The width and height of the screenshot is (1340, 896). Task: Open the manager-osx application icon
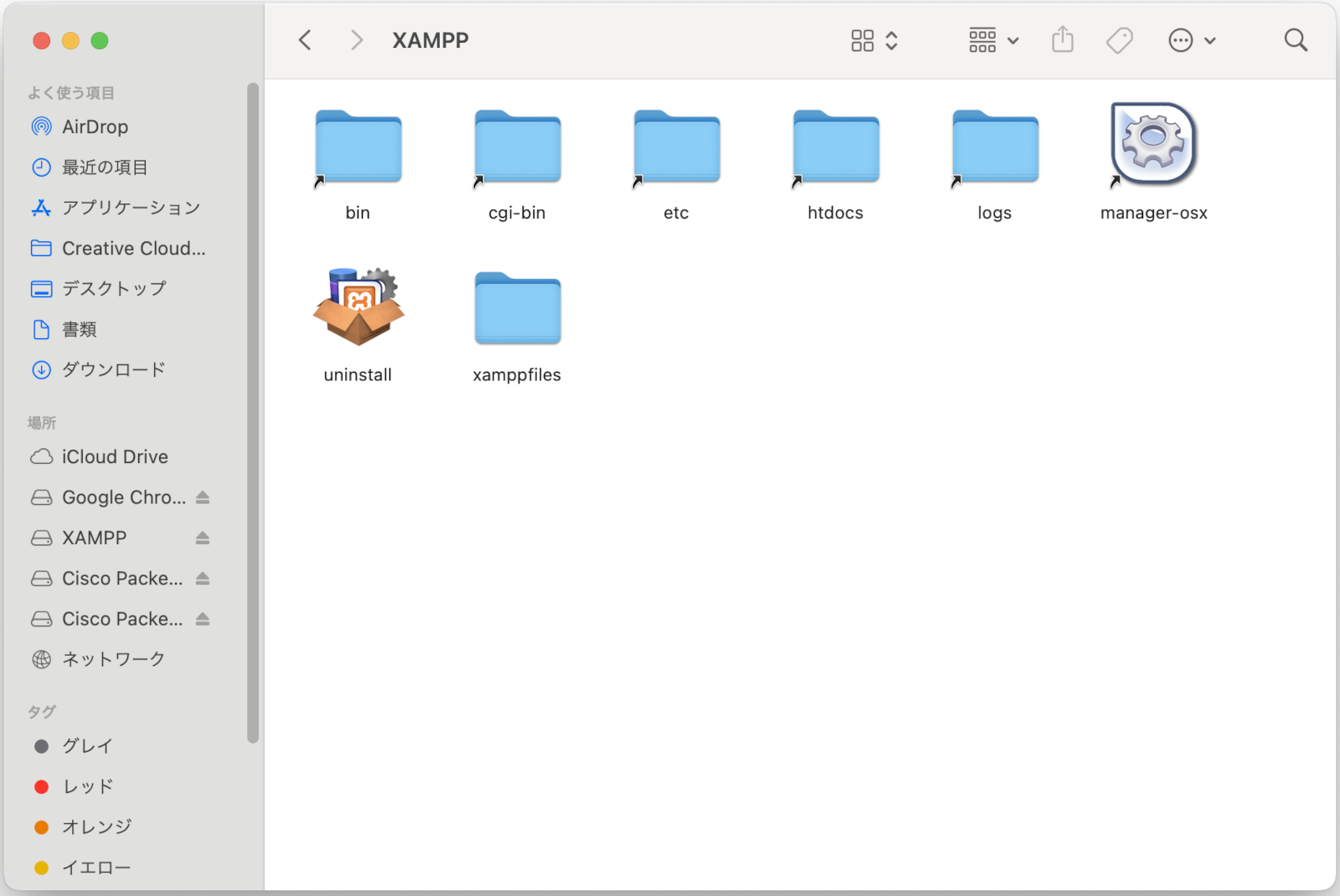1153,144
